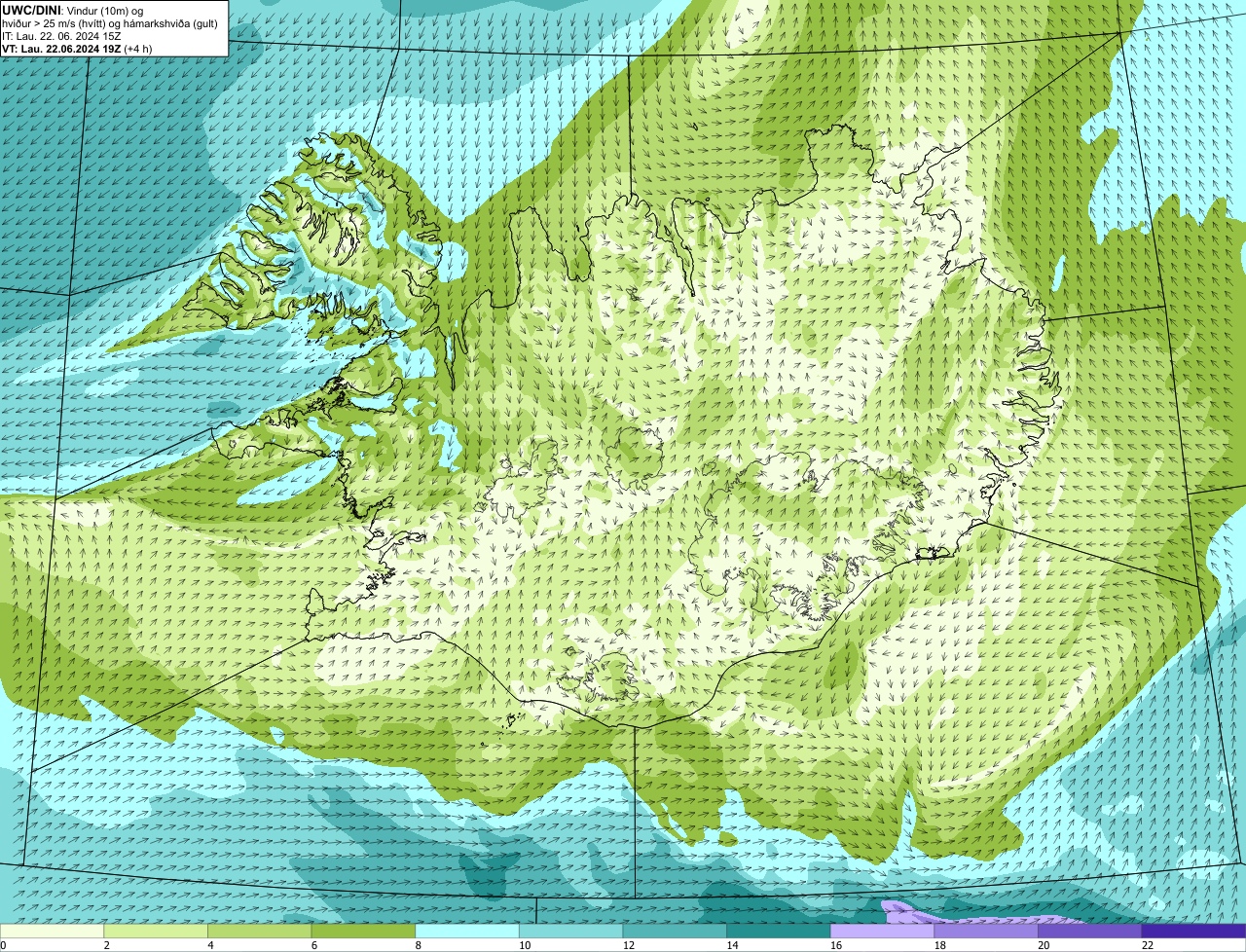The image size is (1246, 952).
Task: Click the legend value '18'
Action: [x=939, y=945]
